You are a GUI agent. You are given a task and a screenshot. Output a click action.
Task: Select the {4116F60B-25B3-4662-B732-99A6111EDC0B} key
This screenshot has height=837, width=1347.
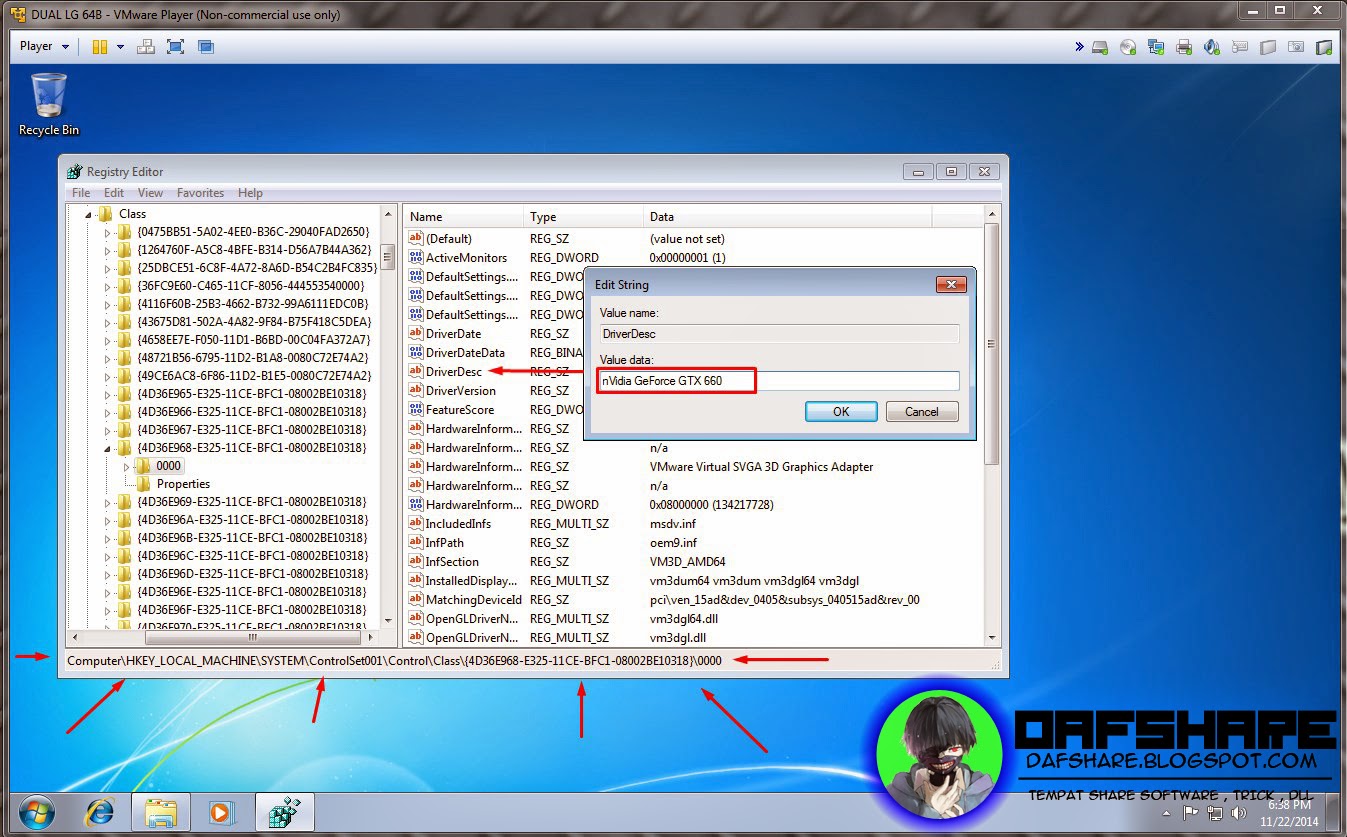click(253, 304)
